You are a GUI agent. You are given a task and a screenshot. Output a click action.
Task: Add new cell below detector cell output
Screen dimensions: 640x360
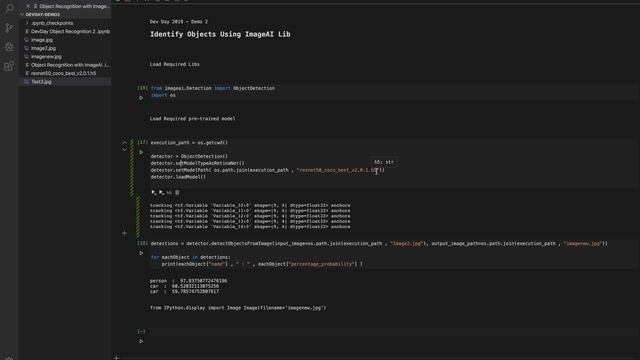[x=124, y=233]
